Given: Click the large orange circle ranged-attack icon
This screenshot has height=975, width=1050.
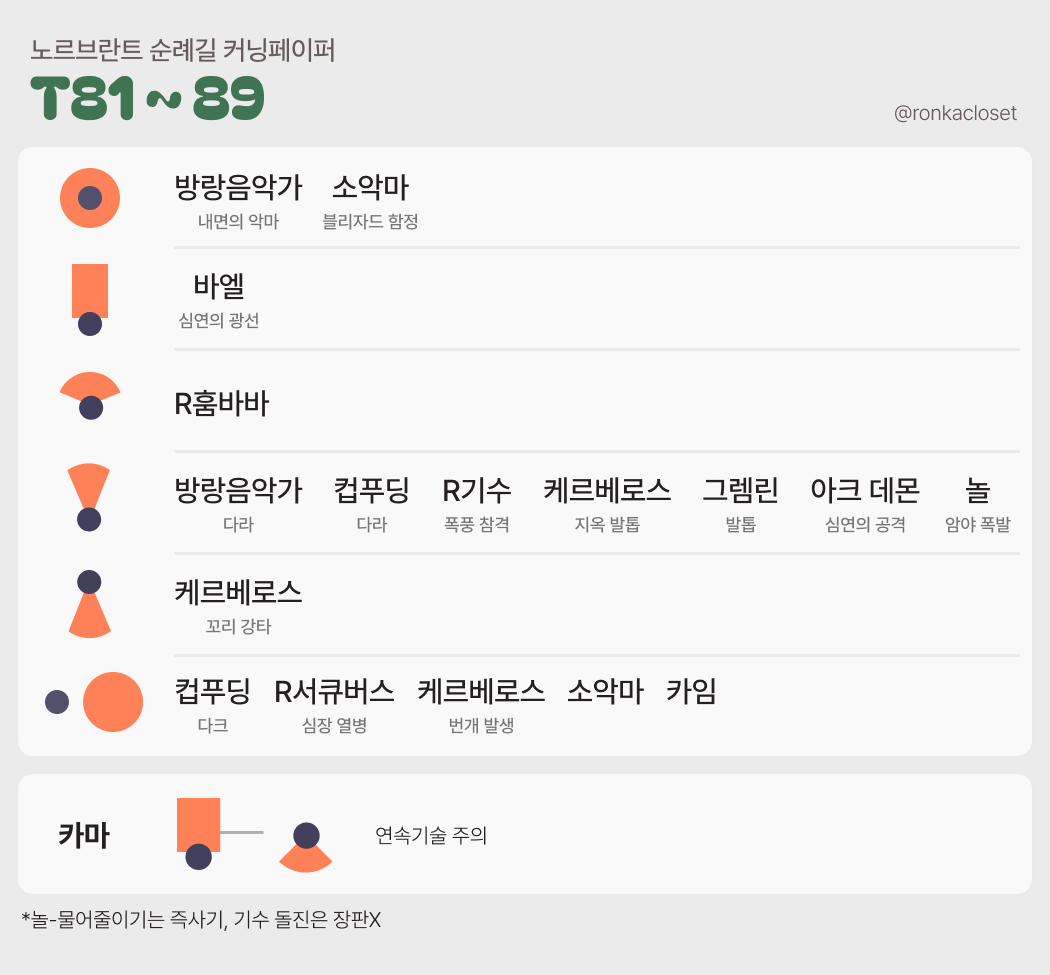Looking at the screenshot, I should coord(113,702).
